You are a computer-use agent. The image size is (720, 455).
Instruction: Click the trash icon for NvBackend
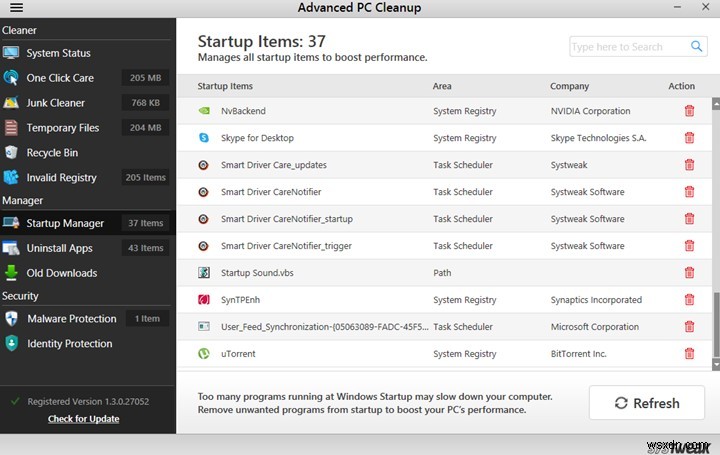[x=689, y=111]
